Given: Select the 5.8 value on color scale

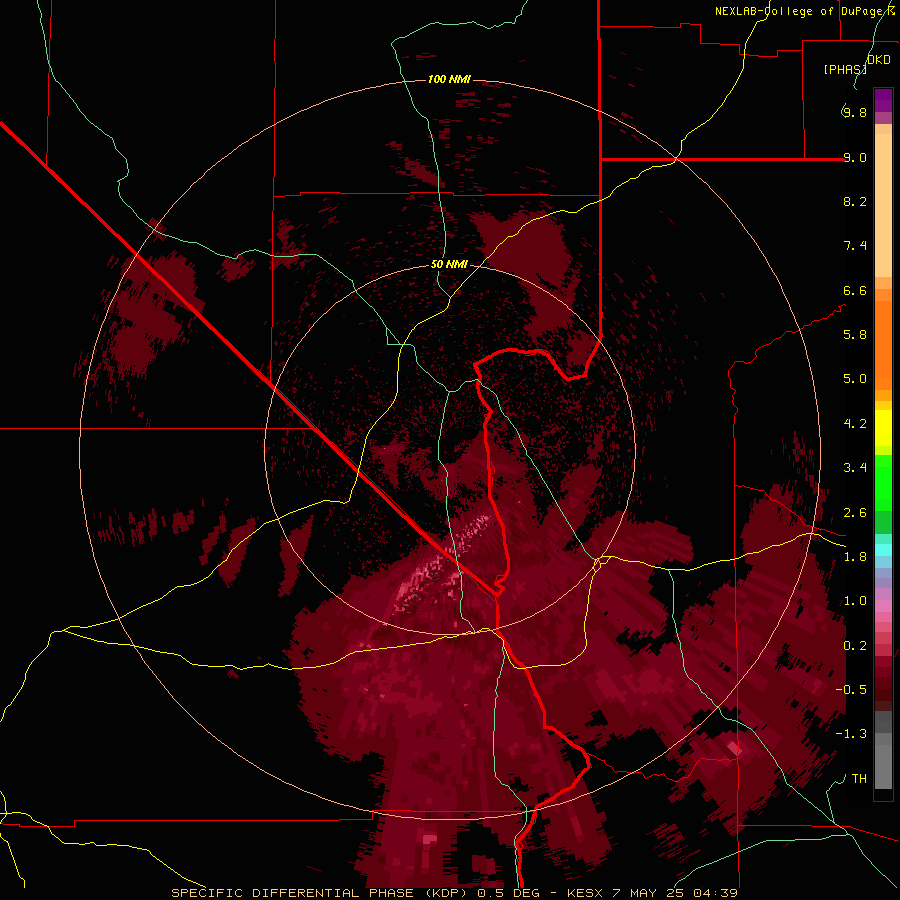Looking at the screenshot, I should [854, 334].
